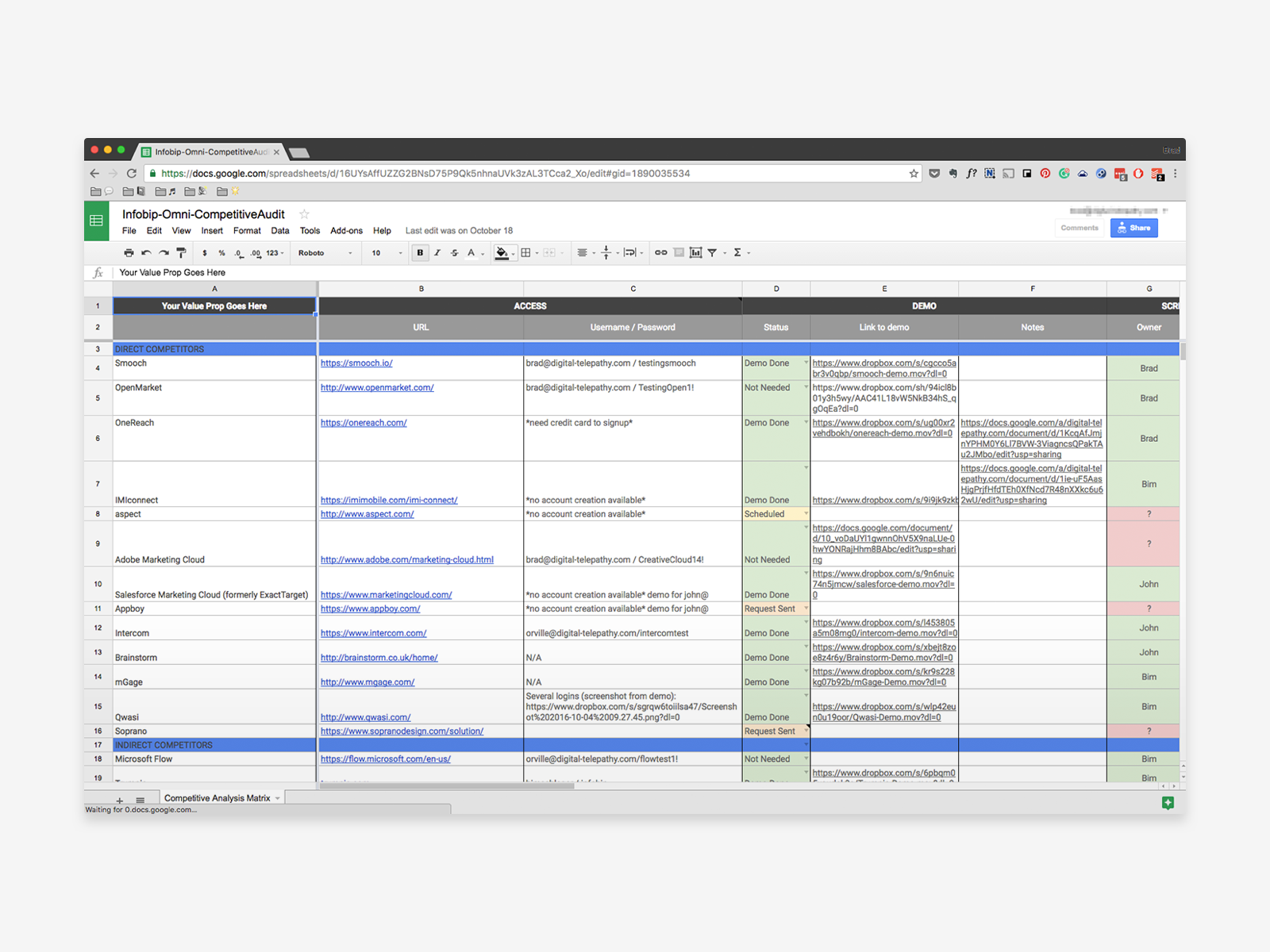Open Appboy Request Sent dropdown arrow
Viewport: 1270px width, 952px height.
click(x=806, y=608)
